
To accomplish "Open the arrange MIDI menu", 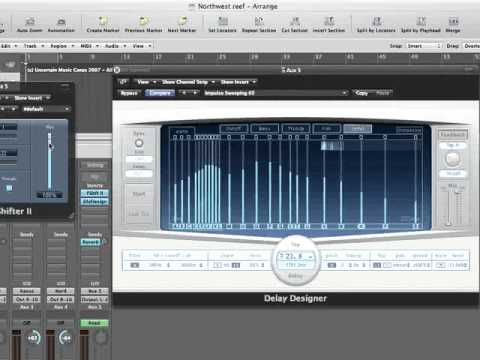I will pos(90,46).
